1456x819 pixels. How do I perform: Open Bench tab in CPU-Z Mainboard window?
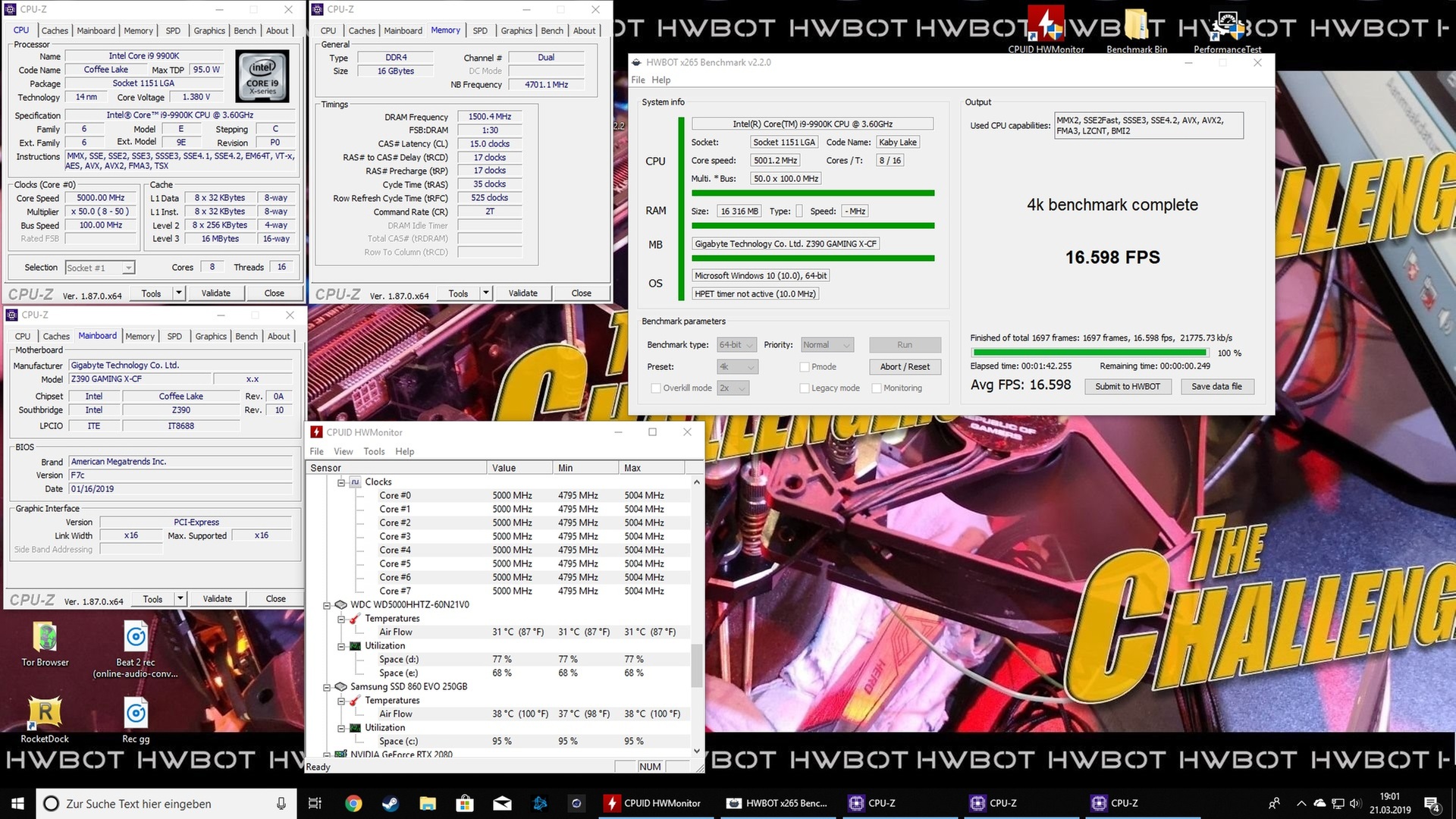coord(246,337)
